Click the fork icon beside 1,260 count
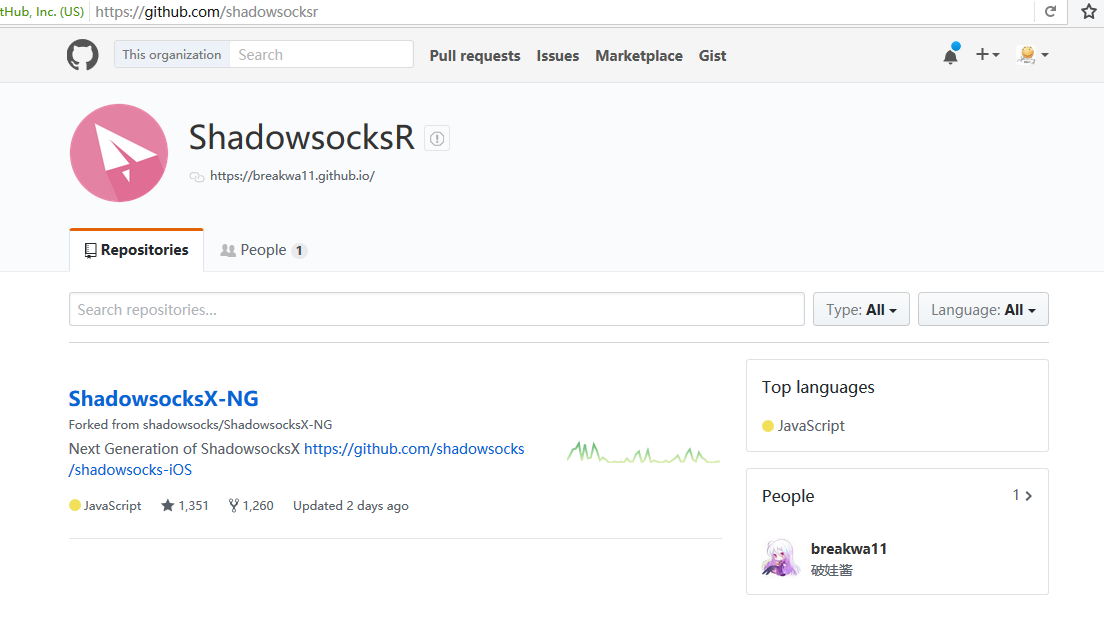Image resolution: width=1104 pixels, height=635 pixels. pos(232,505)
